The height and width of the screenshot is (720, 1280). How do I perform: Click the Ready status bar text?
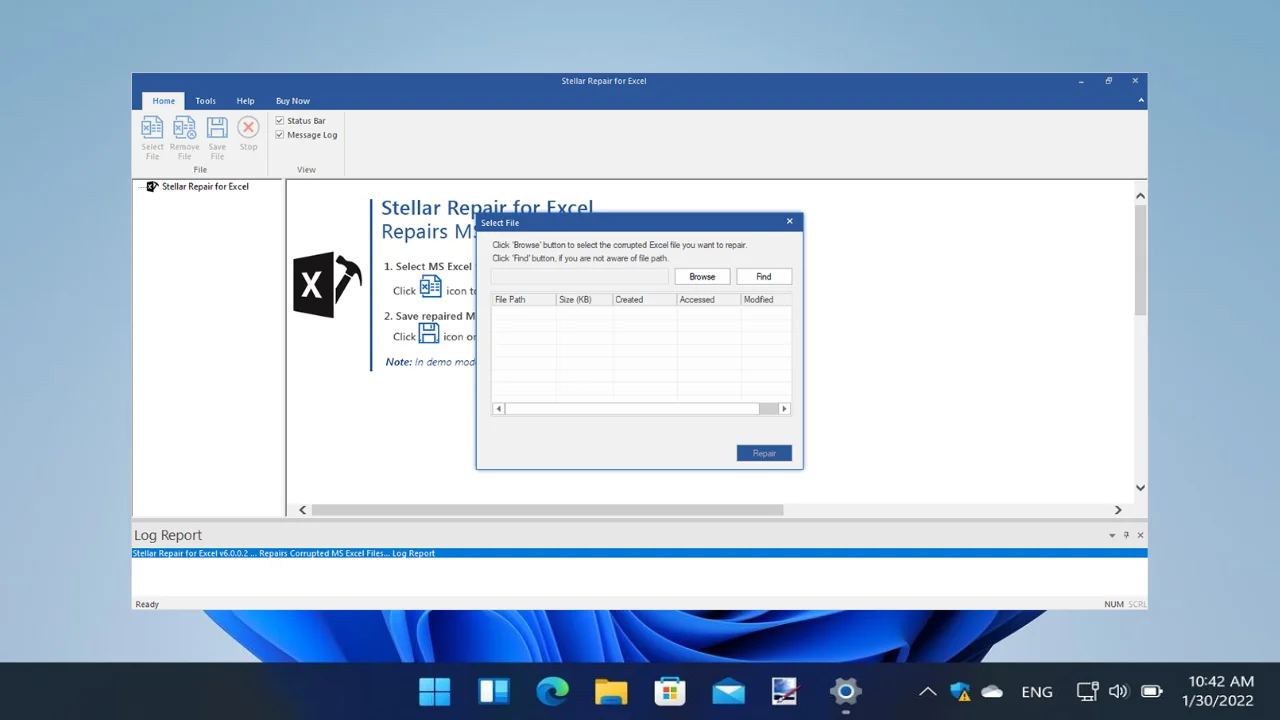(147, 604)
